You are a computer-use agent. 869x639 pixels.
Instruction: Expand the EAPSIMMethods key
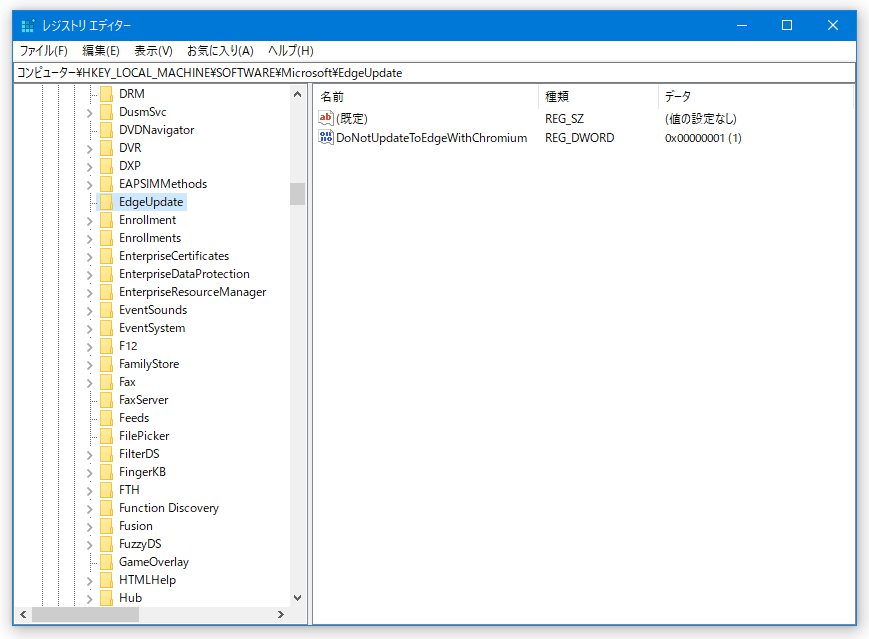pyautogui.click(x=89, y=185)
